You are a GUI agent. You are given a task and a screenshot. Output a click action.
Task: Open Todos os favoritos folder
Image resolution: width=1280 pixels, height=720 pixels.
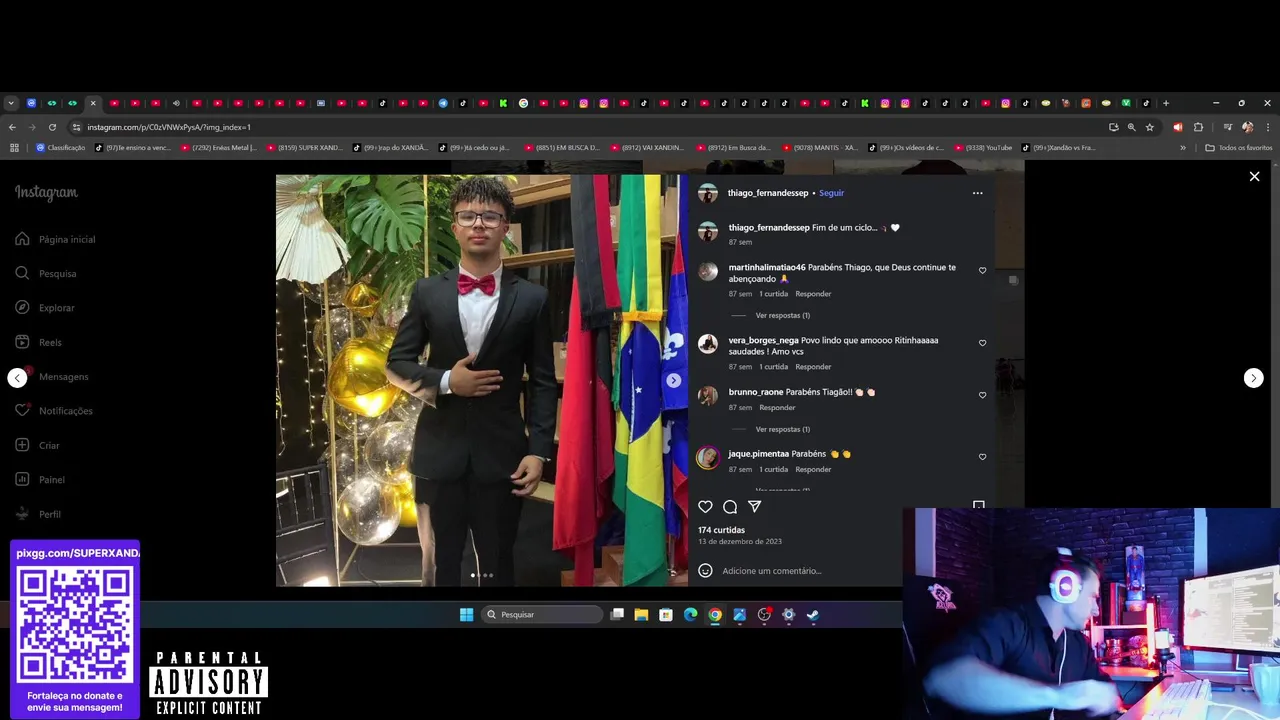(x=1239, y=148)
